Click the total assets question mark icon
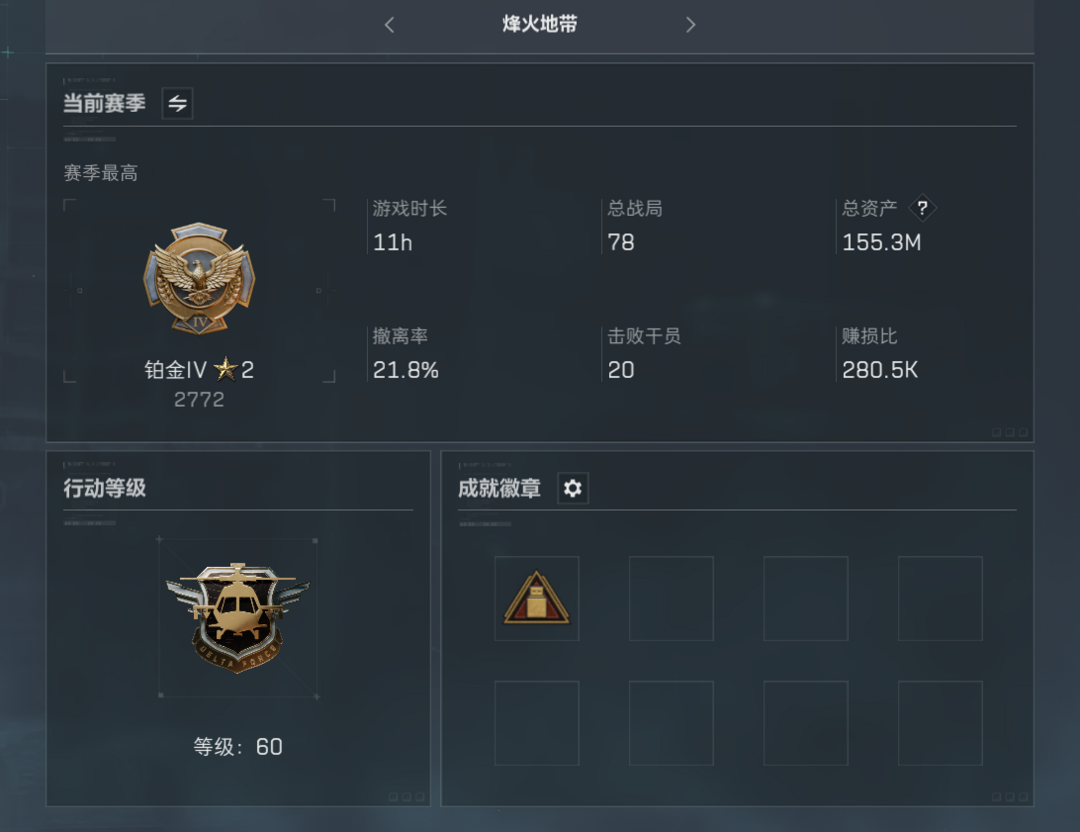This screenshot has height=832, width=1080. pos(922,208)
